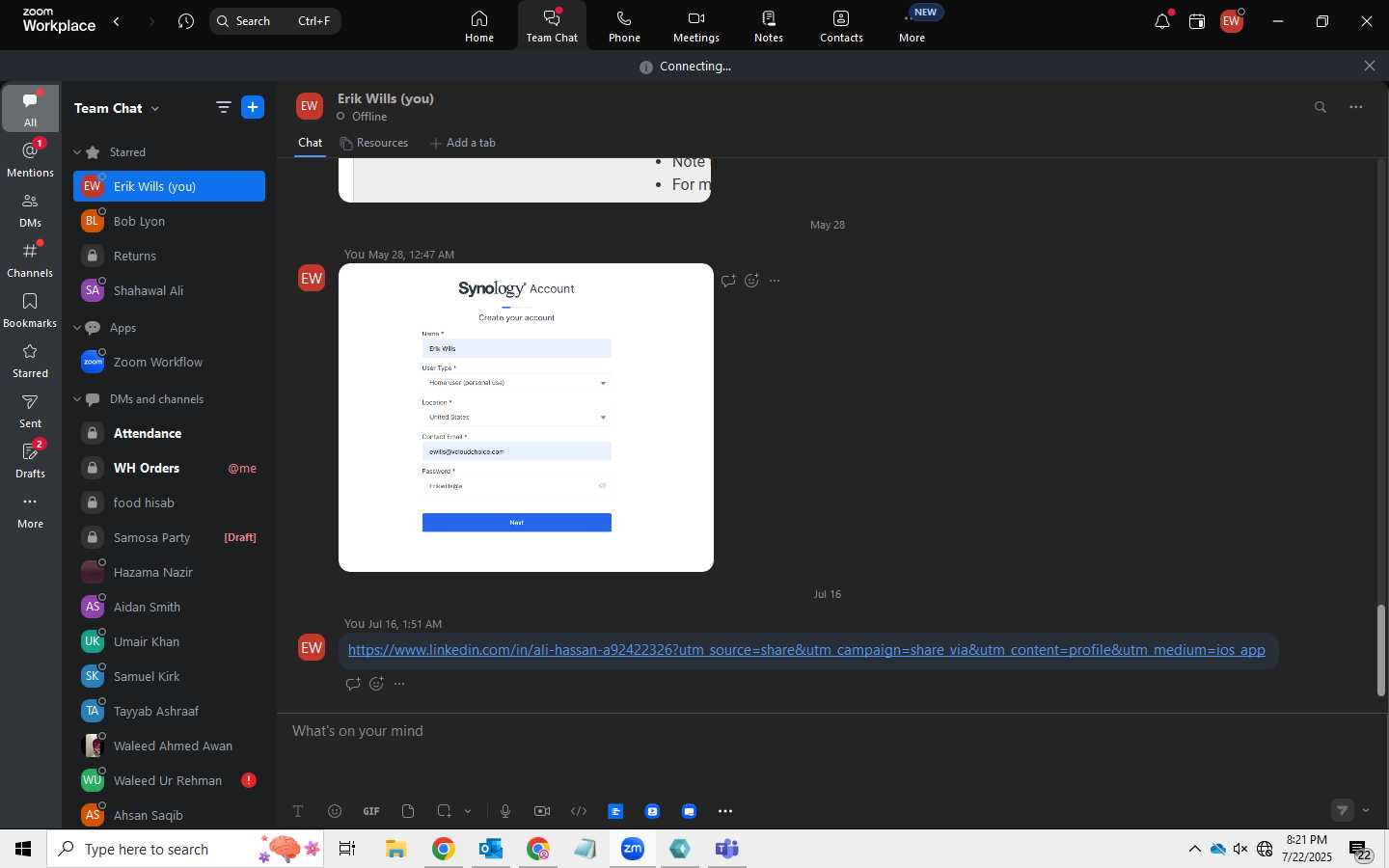Open the LinkedIn profile link
The width and height of the screenshot is (1389, 868).
point(806,650)
